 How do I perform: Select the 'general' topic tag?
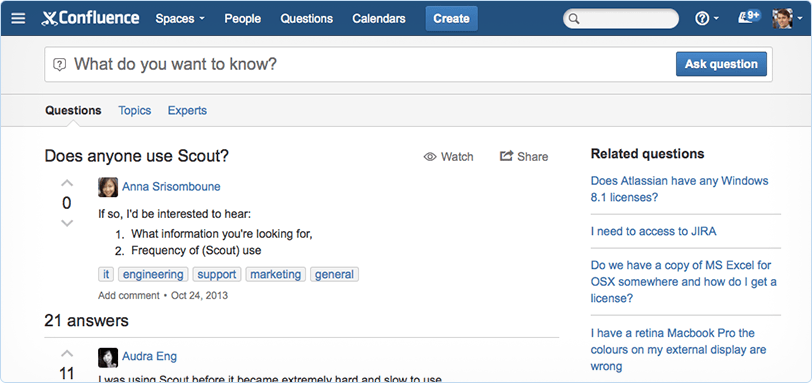coord(335,274)
